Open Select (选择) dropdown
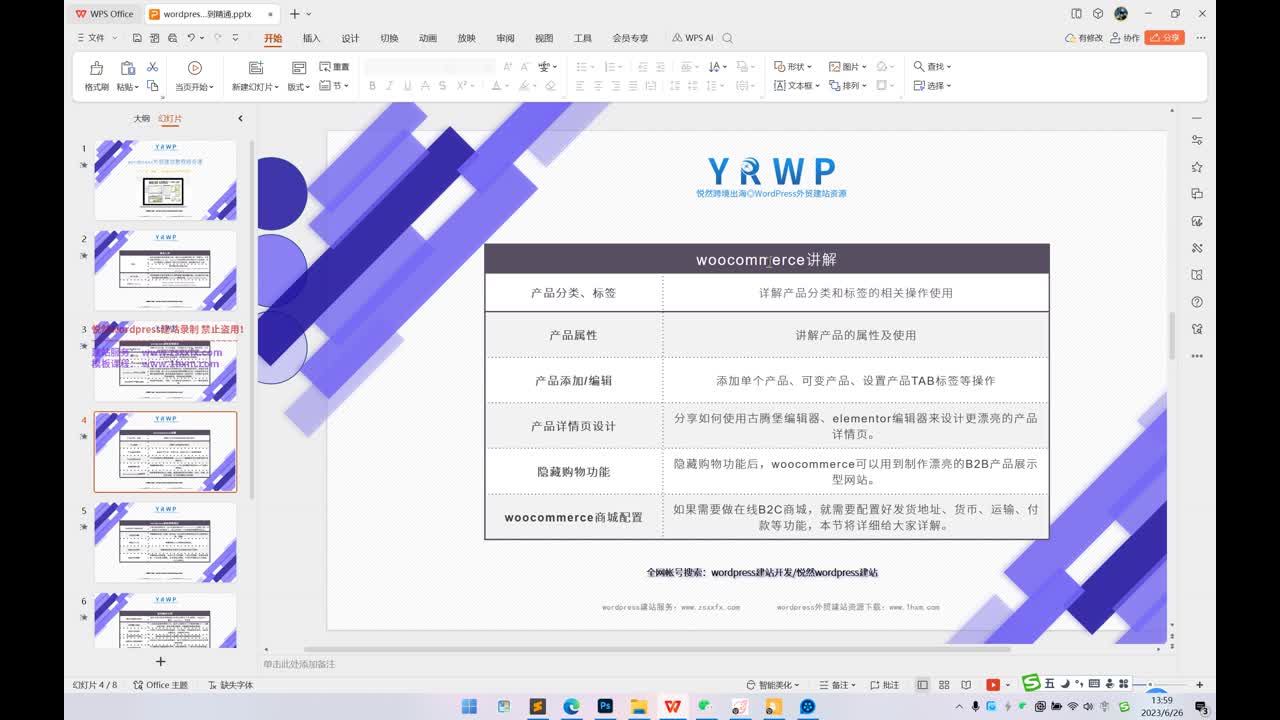Viewport: 1280px width, 720px height. pyautogui.click(x=932, y=86)
